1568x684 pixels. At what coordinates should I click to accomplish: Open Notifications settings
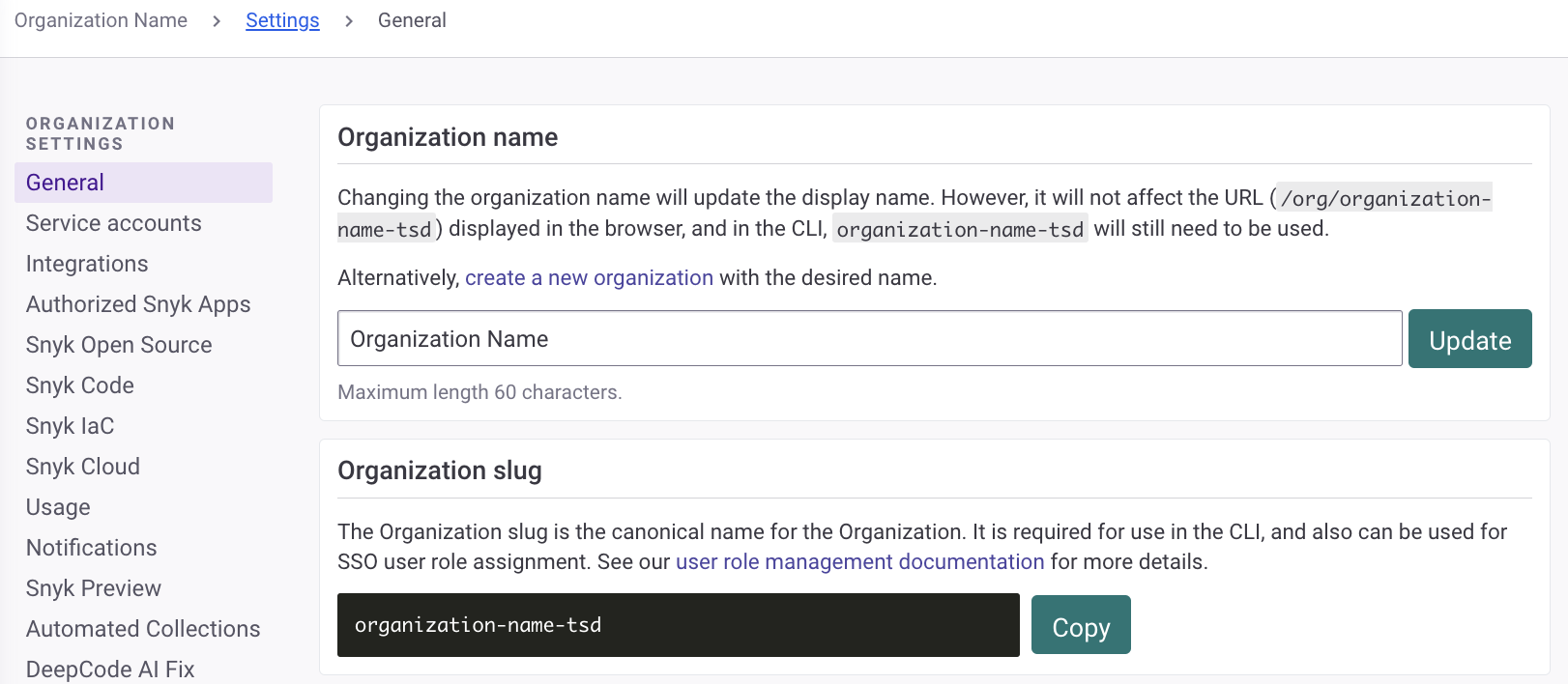[x=91, y=548]
